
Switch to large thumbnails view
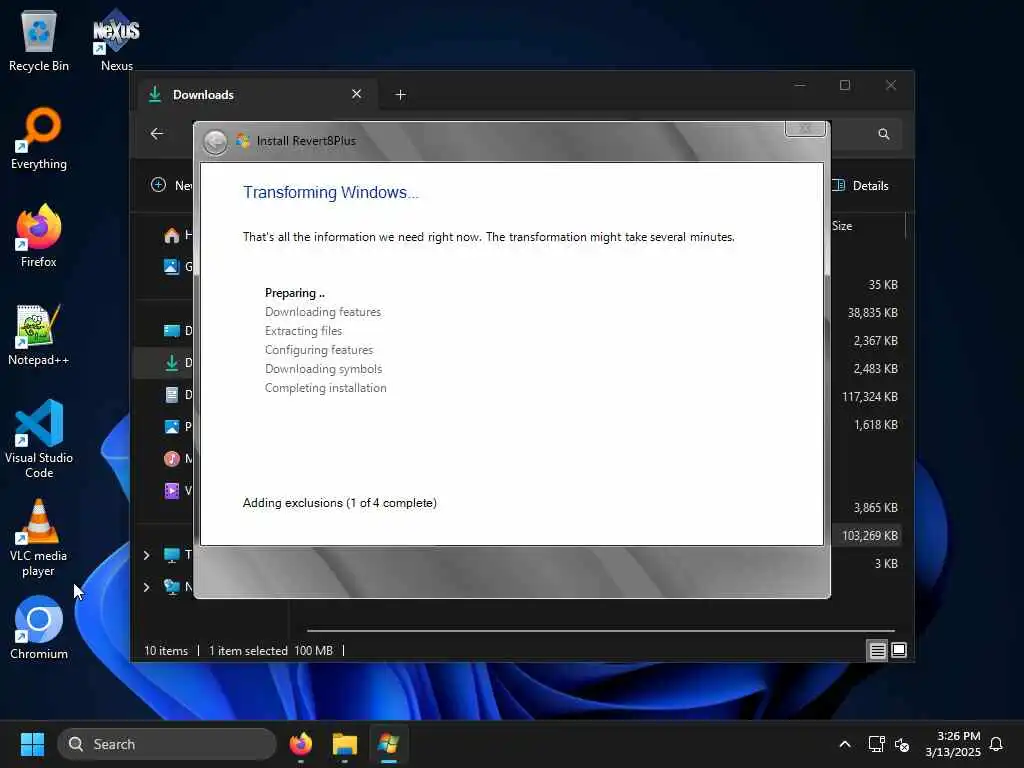click(899, 650)
